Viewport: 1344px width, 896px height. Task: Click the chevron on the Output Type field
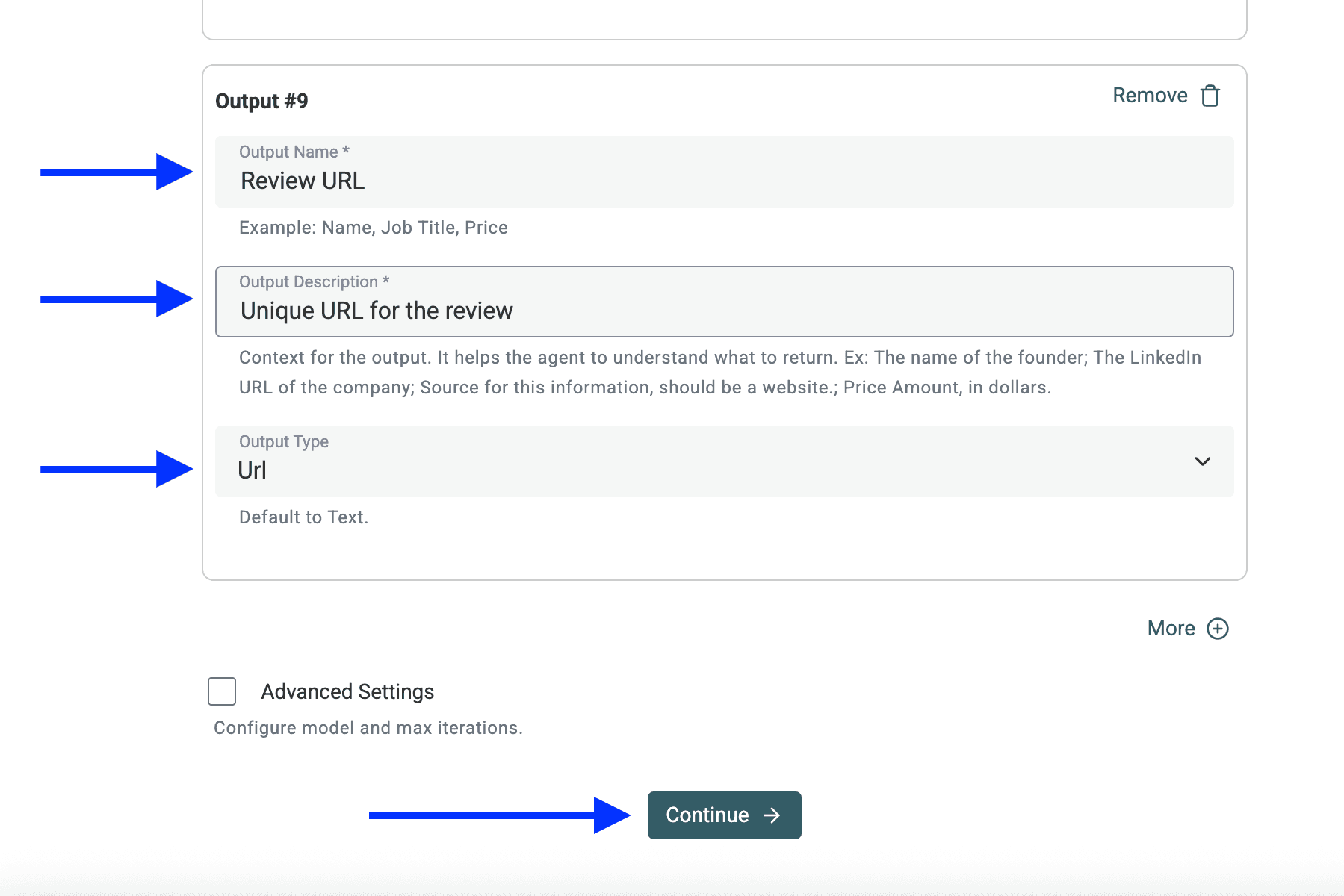(x=1203, y=461)
